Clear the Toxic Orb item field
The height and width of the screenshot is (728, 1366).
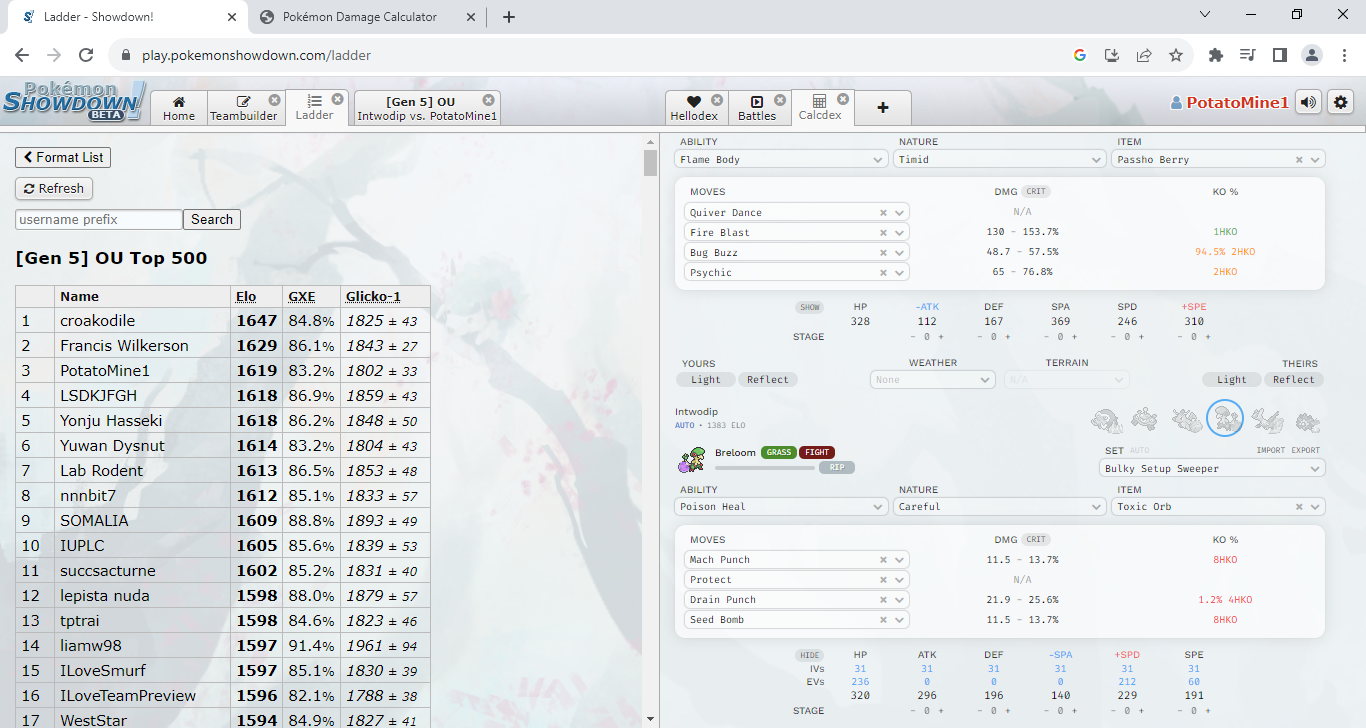[x=1299, y=507]
